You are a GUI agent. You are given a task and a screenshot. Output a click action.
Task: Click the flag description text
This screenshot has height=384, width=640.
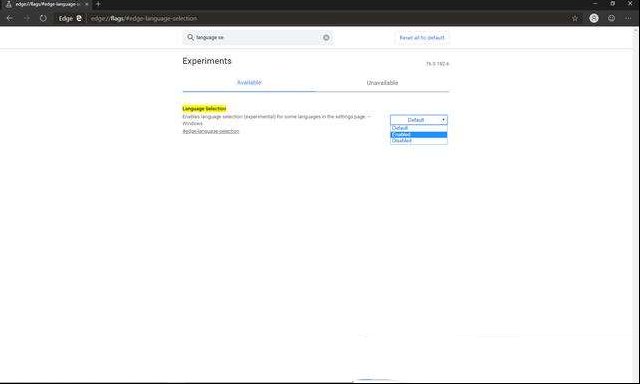tap(276, 120)
